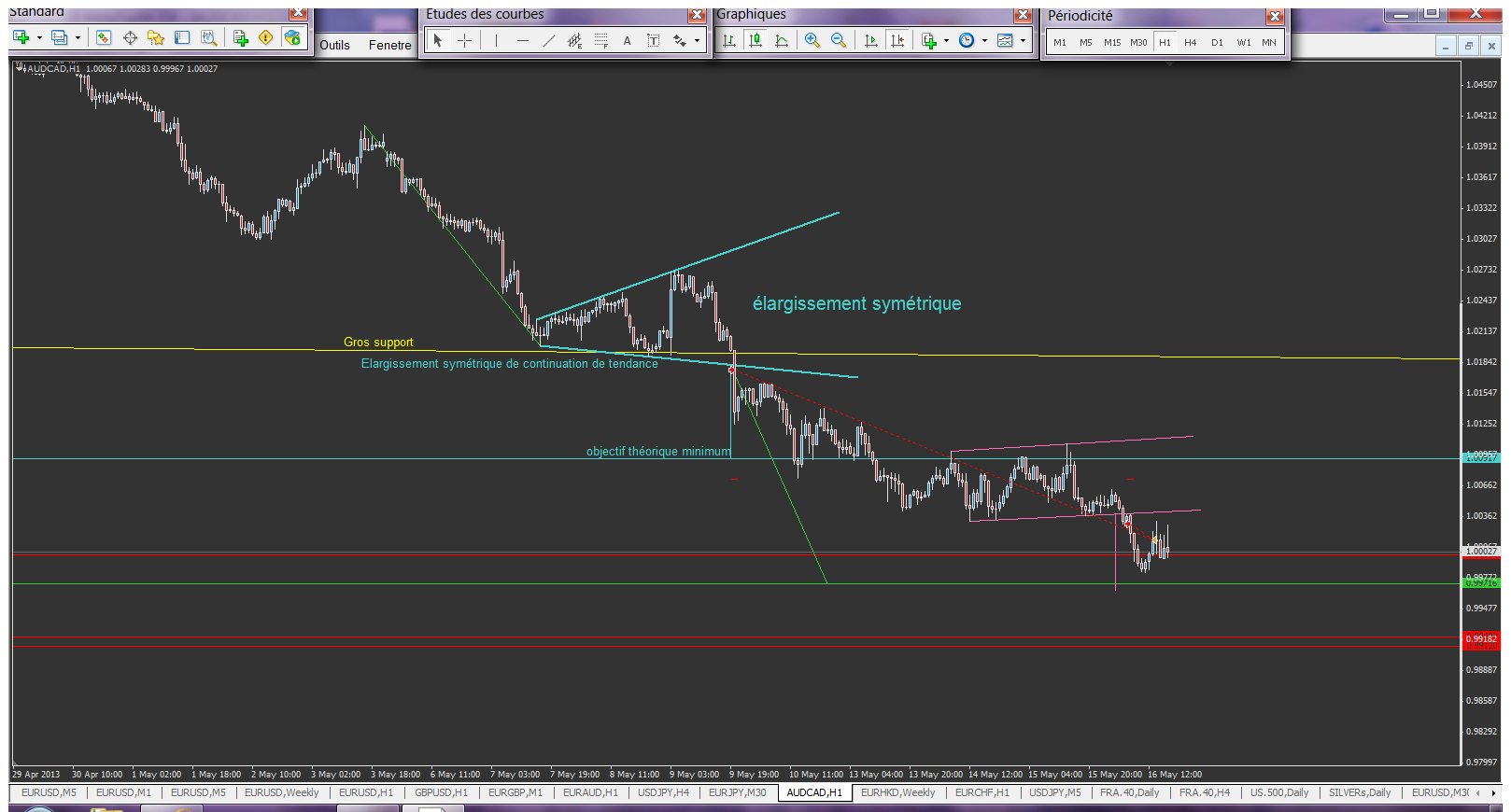1511x812 pixels.
Task: Switch timeframe to H4
Action: click(1190, 42)
